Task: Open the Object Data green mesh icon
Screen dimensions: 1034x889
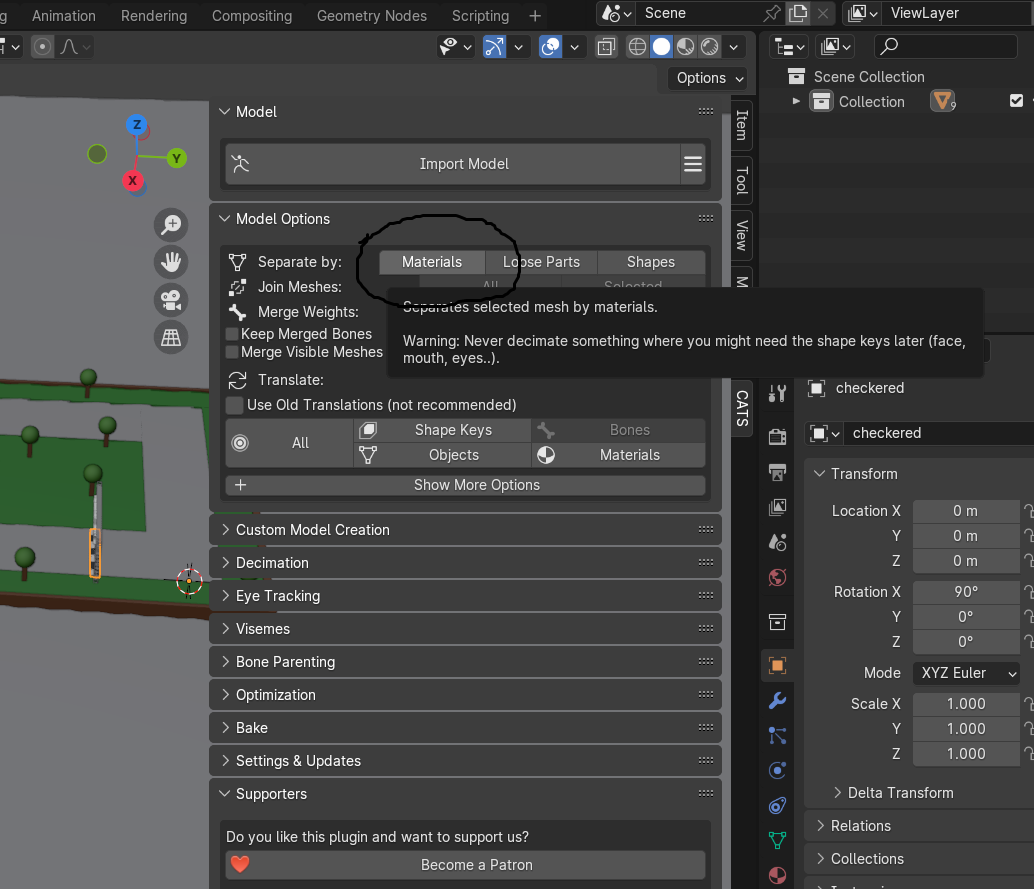Action: pos(777,840)
